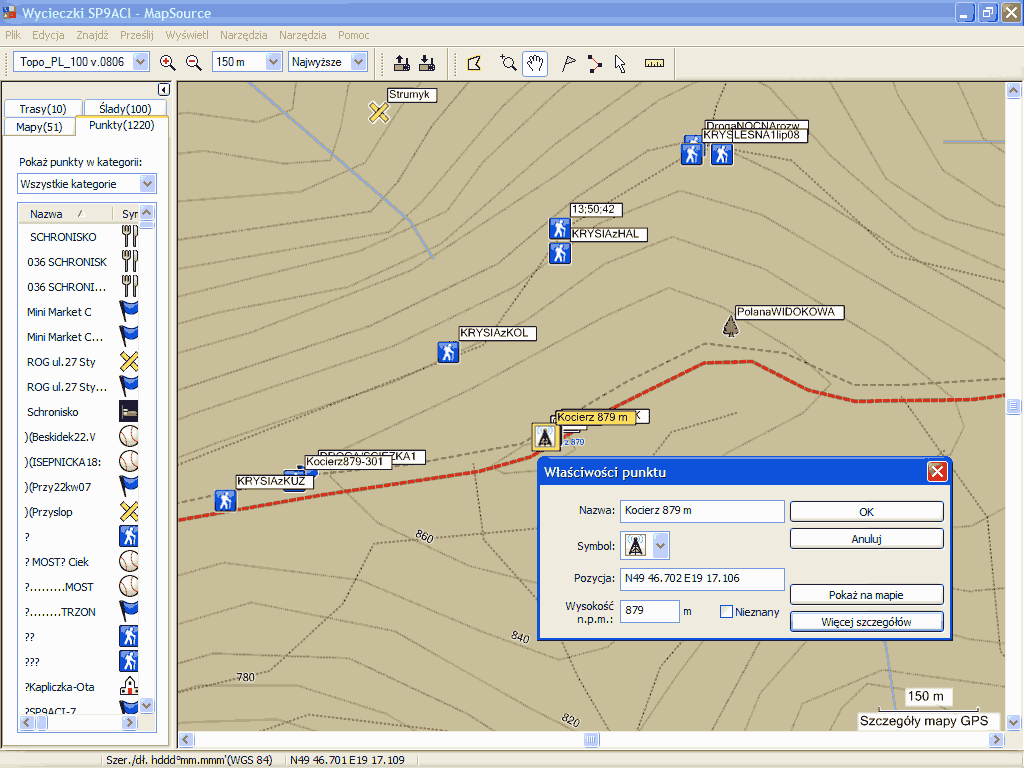
Task: Click the Syr column header
Action: (x=126, y=214)
